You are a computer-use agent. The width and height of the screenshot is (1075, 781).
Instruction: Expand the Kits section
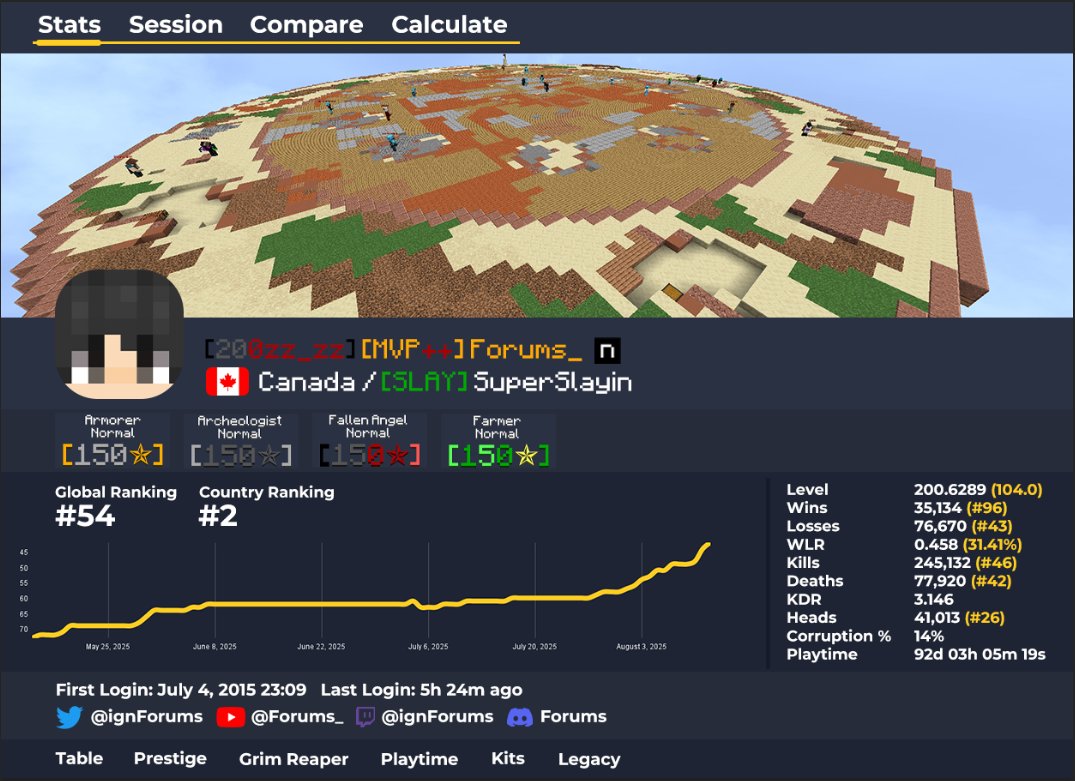pyautogui.click(x=507, y=759)
